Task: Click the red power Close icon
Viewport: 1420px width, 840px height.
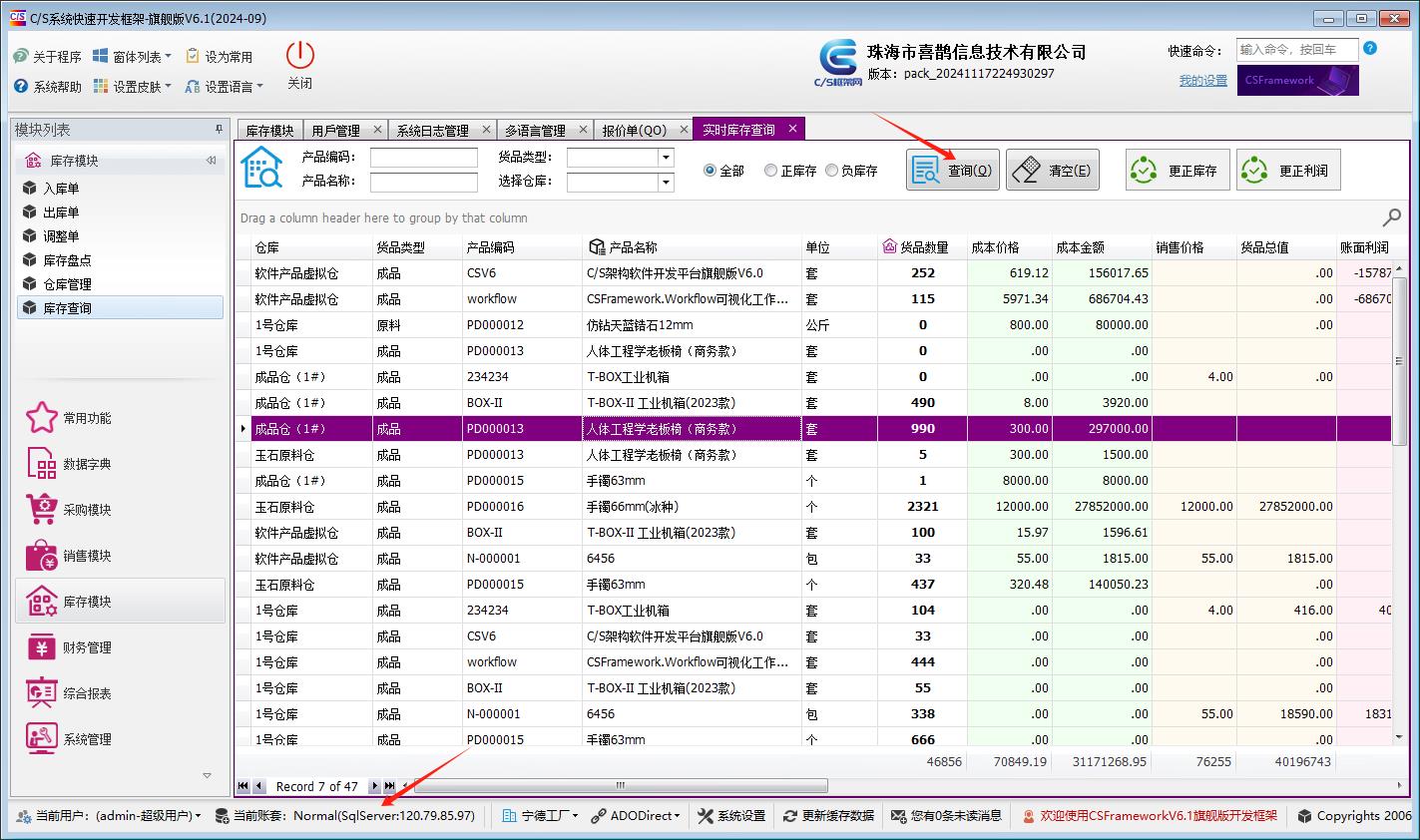Action: 299,56
